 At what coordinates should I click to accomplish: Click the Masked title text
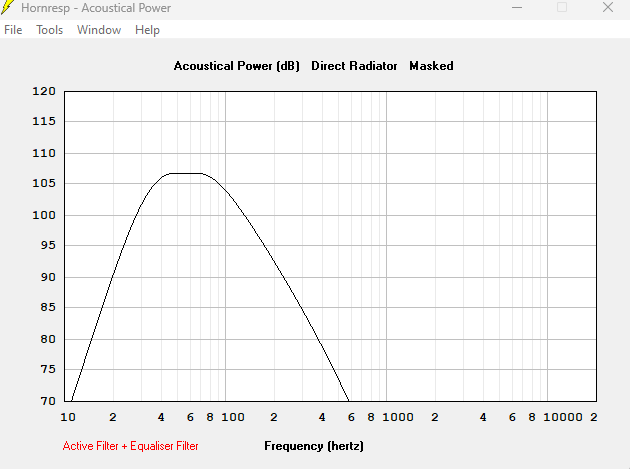point(431,66)
